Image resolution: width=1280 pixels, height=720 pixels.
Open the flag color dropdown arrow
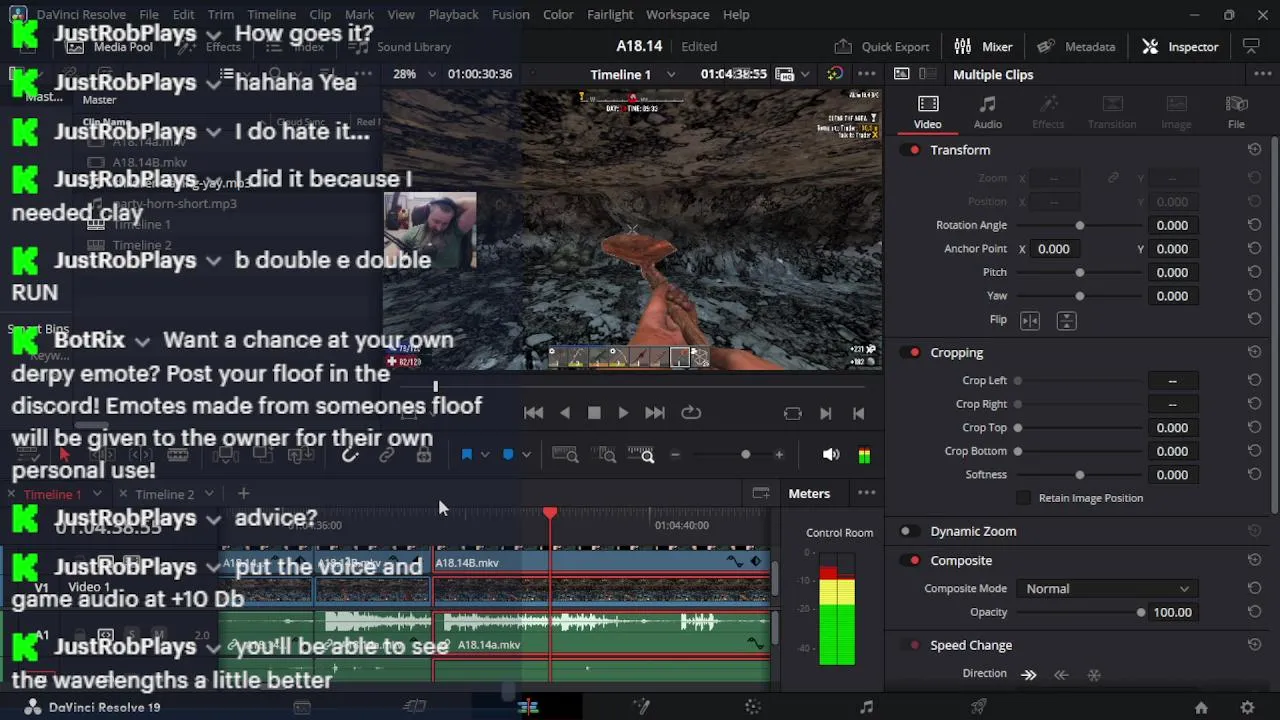click(485, 455)
